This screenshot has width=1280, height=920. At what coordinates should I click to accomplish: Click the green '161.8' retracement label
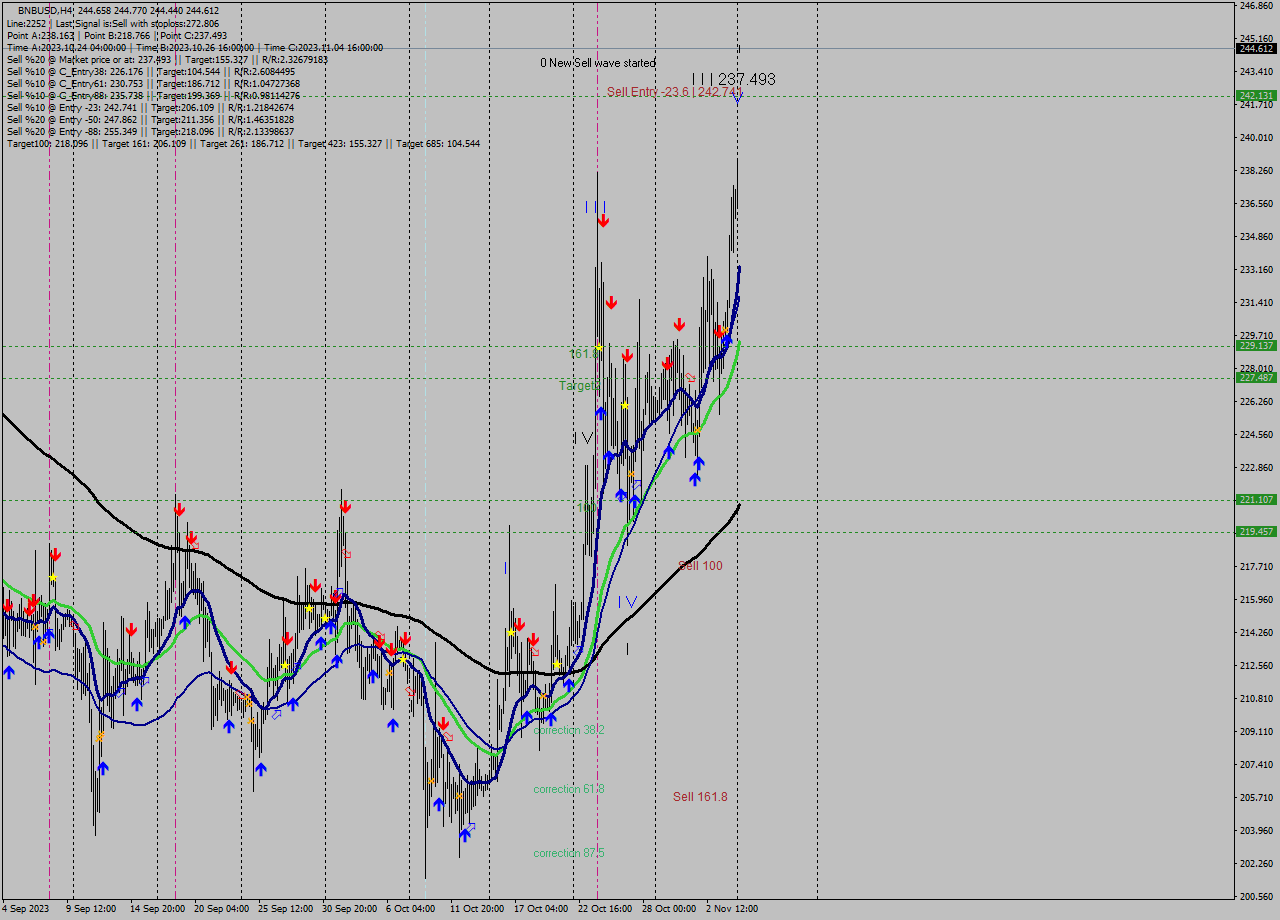(x=583, y=352)
